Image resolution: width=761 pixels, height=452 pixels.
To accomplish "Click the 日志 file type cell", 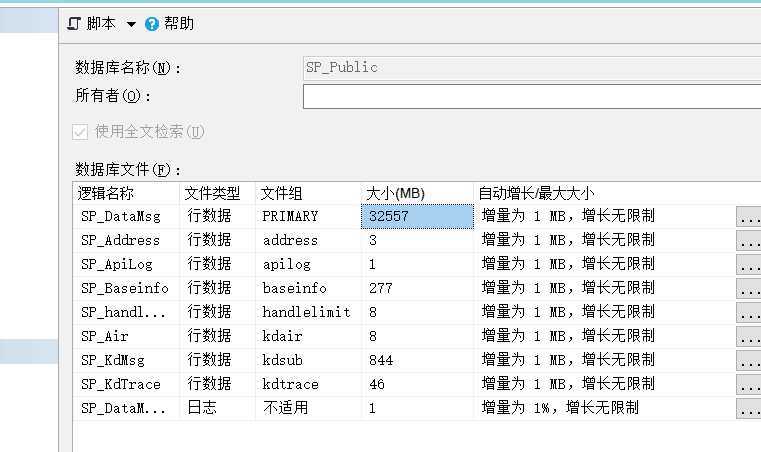I will pos(217,408).
